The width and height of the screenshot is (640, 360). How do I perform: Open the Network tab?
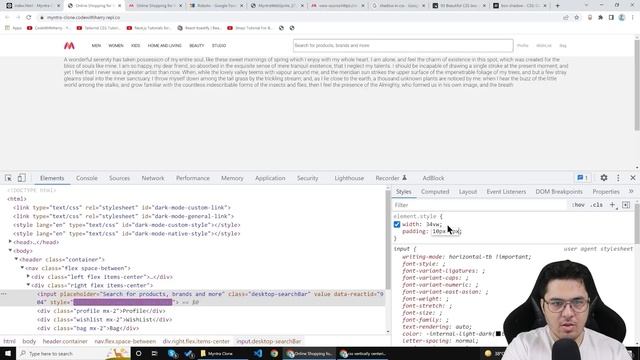153,178
